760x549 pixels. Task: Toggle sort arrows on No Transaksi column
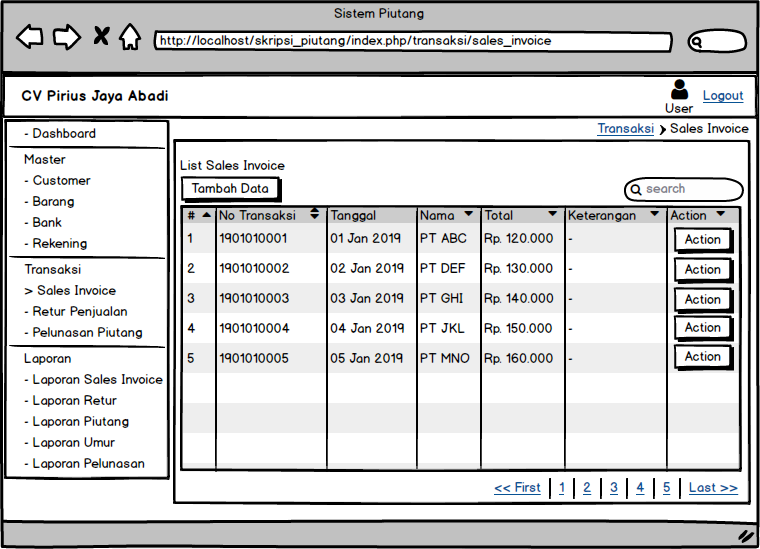pos(315,213)
